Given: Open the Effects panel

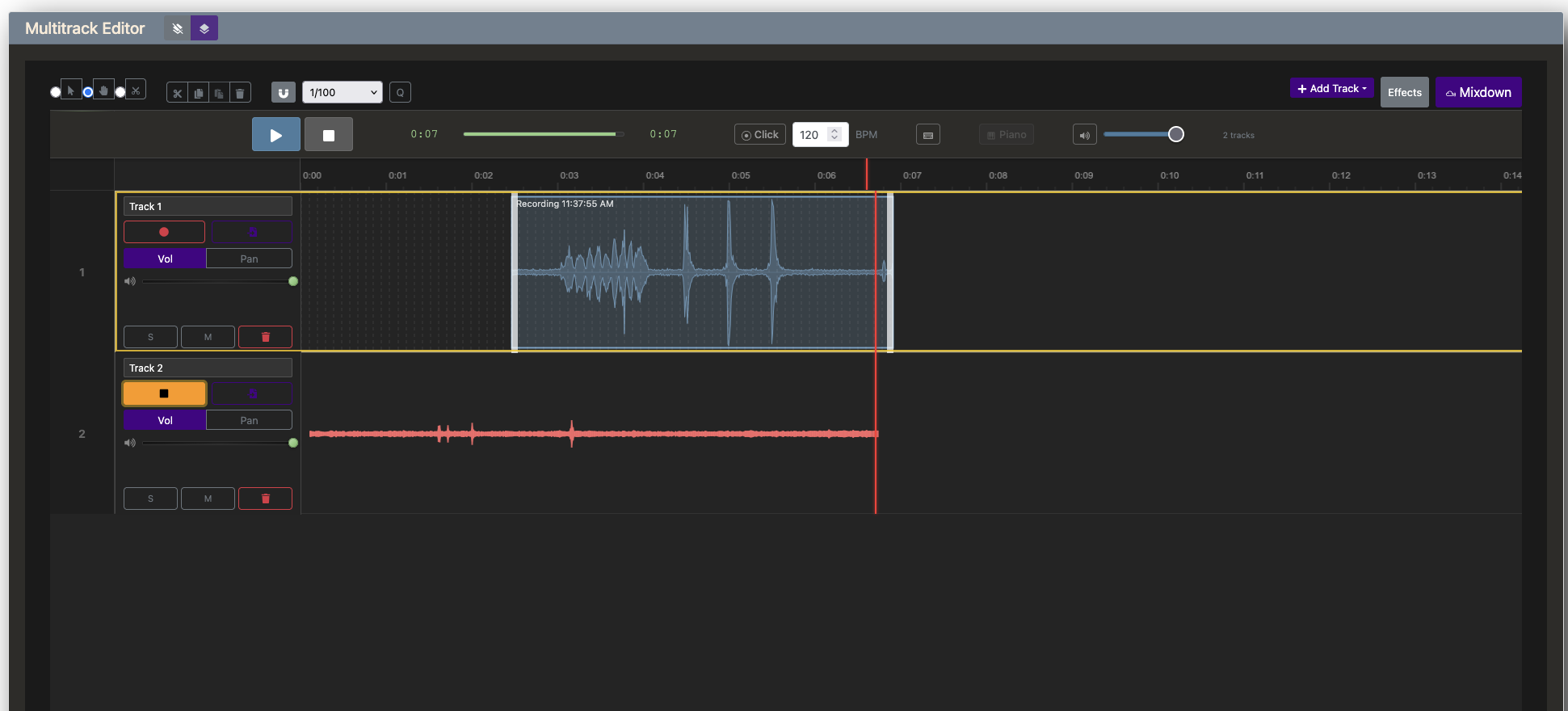Looking at the screenshot, I should [x=1404, y=92].
